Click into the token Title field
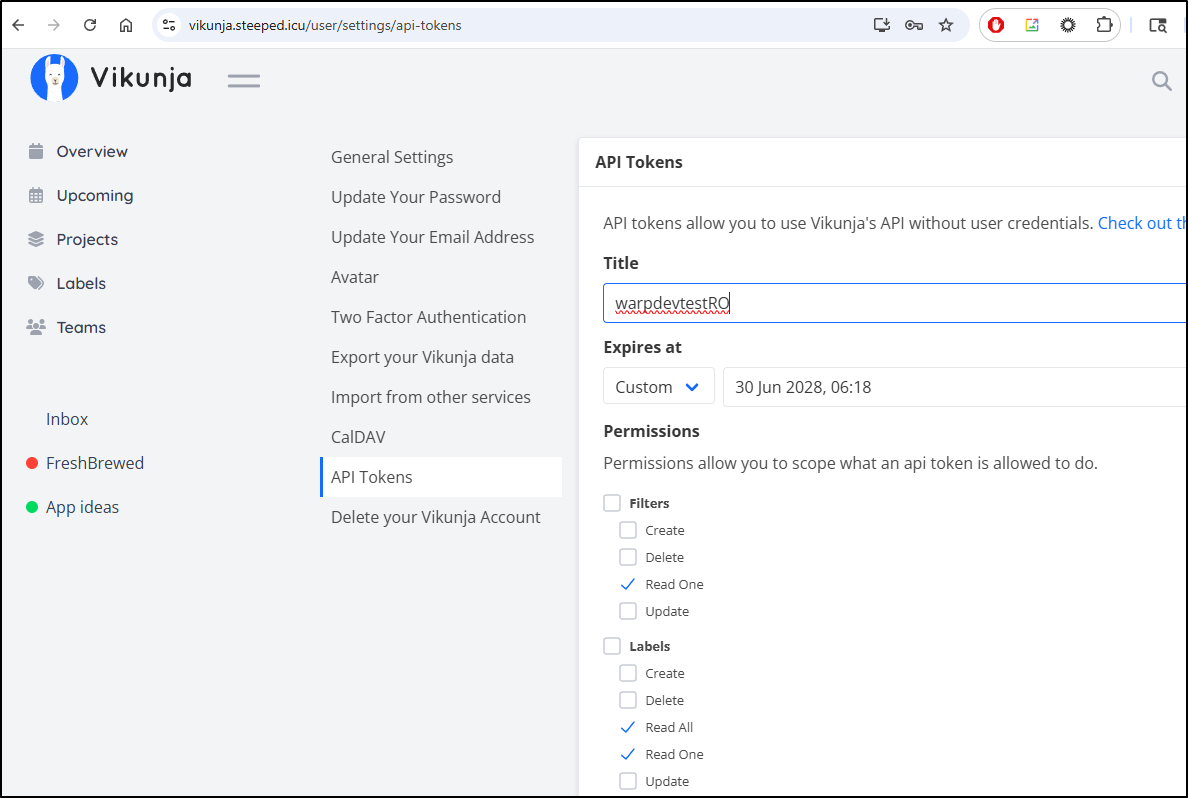1188x798 pixels. [x=895, y=304]
